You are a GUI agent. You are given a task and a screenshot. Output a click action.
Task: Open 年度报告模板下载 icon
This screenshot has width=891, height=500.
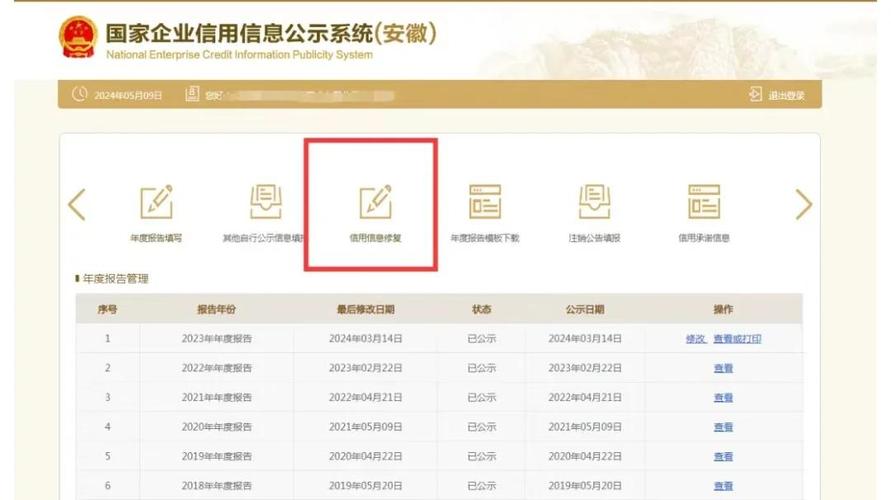[485, 202]
